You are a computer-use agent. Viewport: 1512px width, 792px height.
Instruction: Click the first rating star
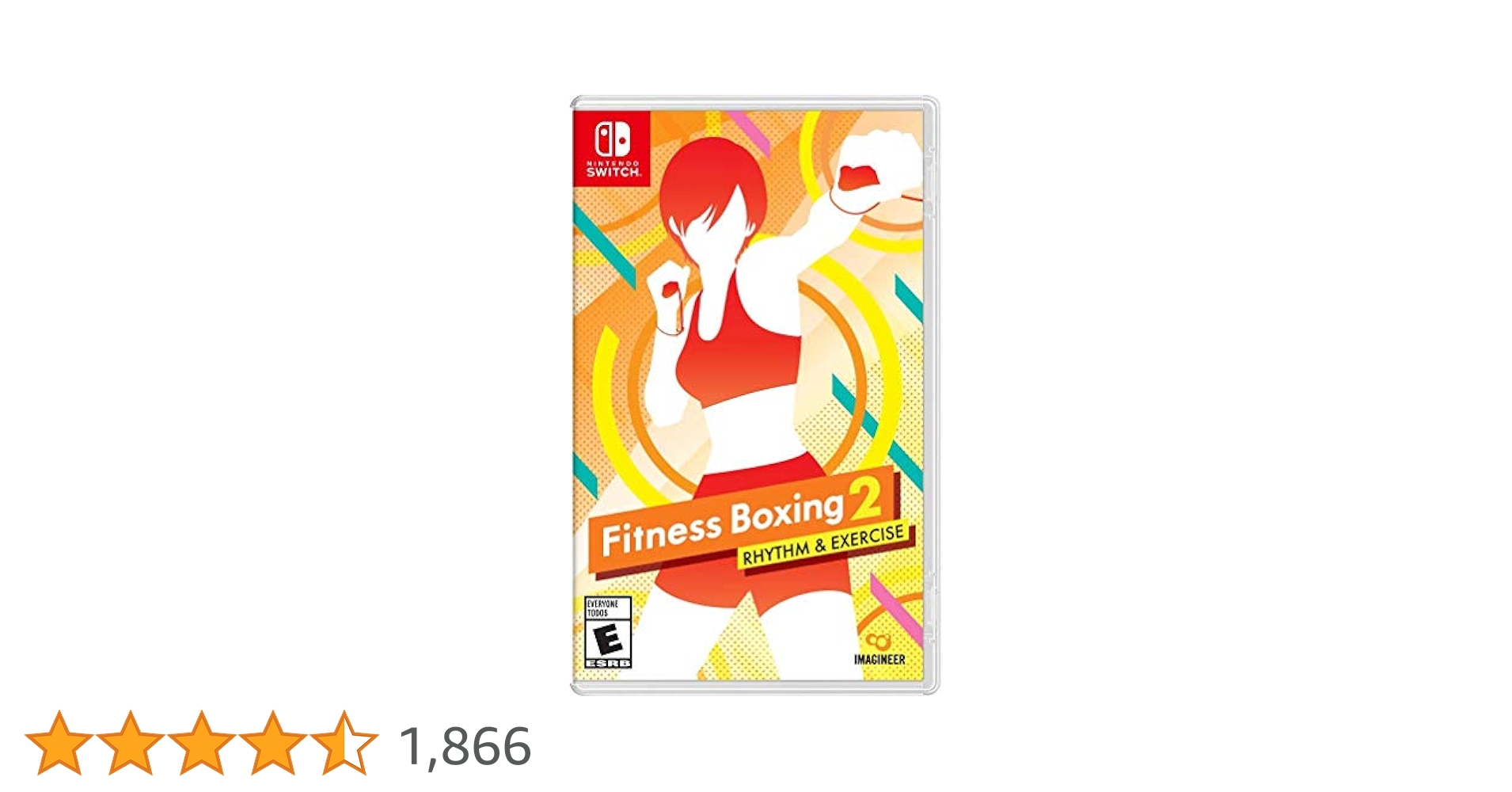pyautogui.click(x=59, y=744)
